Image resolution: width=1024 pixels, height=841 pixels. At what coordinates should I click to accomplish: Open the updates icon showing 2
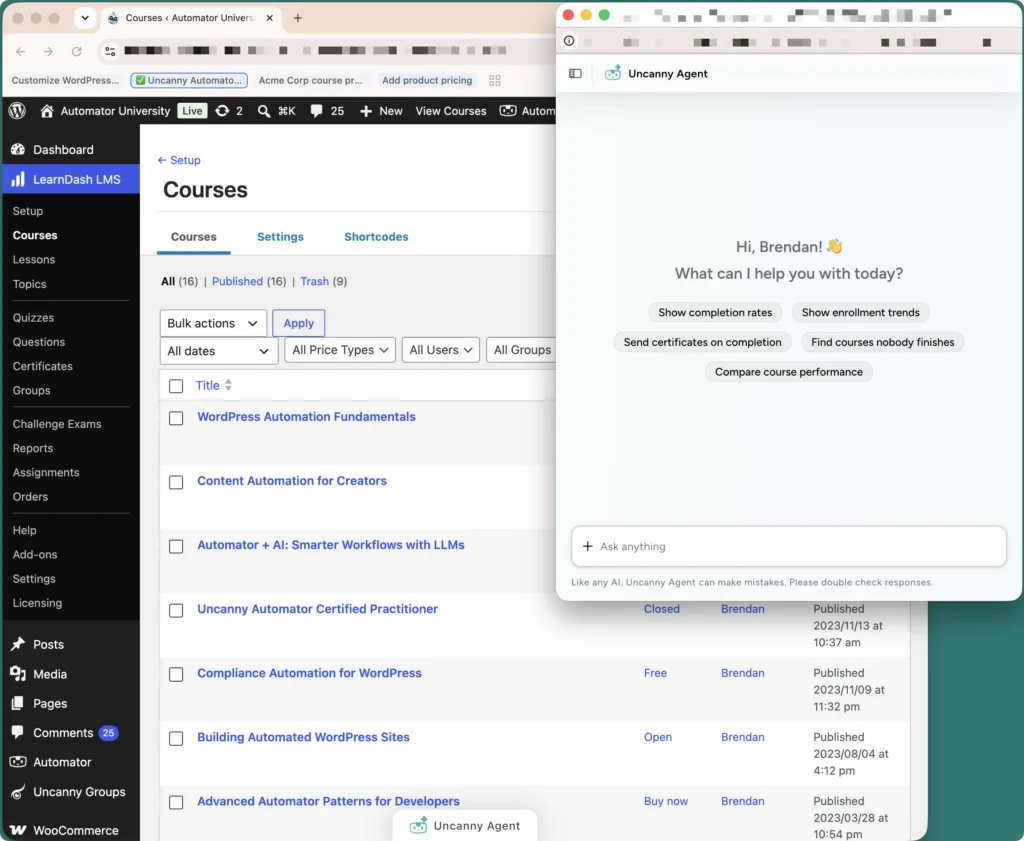click(x=222, y=111)
